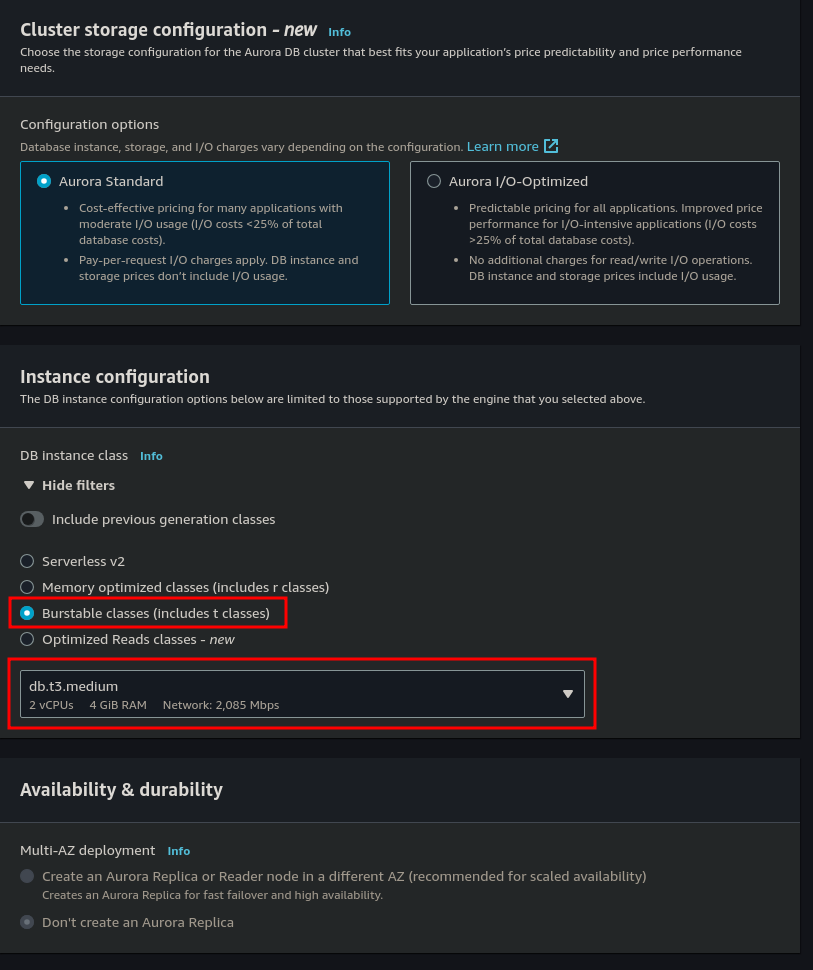Select Burstable classes radio button
This screenshot has height=970, width=813.
pos(27,613)
